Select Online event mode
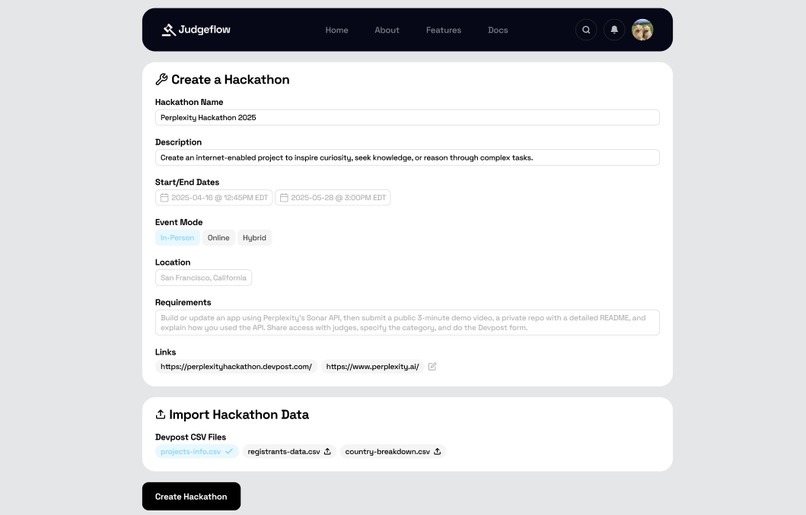This screenshot has width=806, height=515. 218,237
